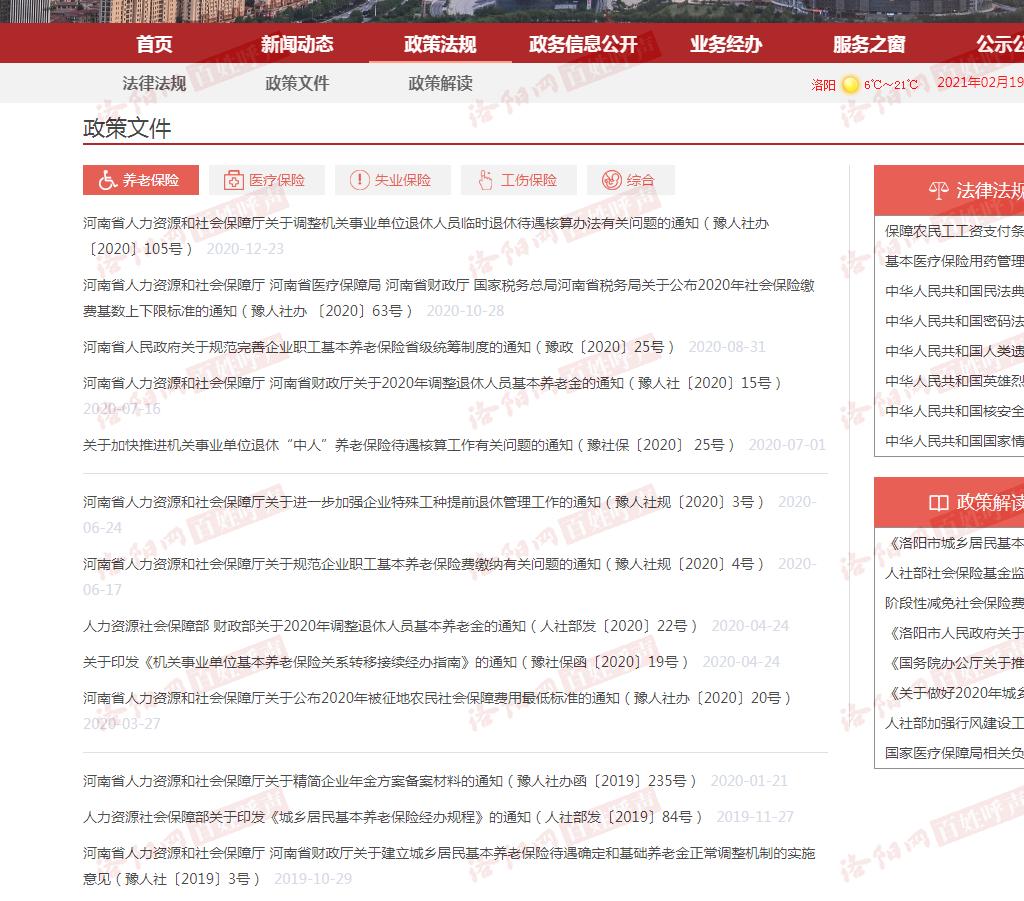Viewport: 1024px width, 901px height.
Task: Click the 洛阳 weather city label
Action: pyautogui.click(x=824, y=85)
